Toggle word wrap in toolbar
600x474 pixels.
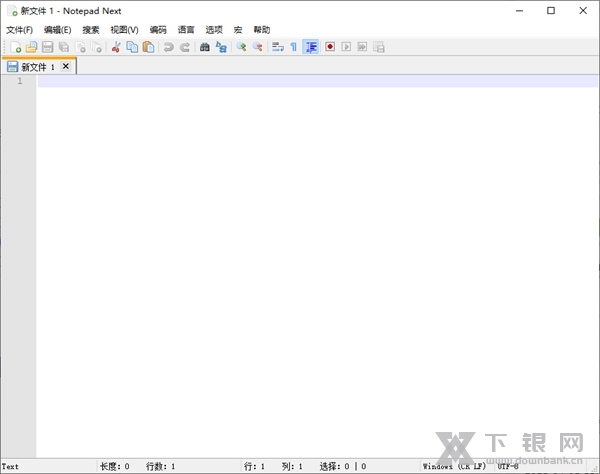(x=277, y=47)
